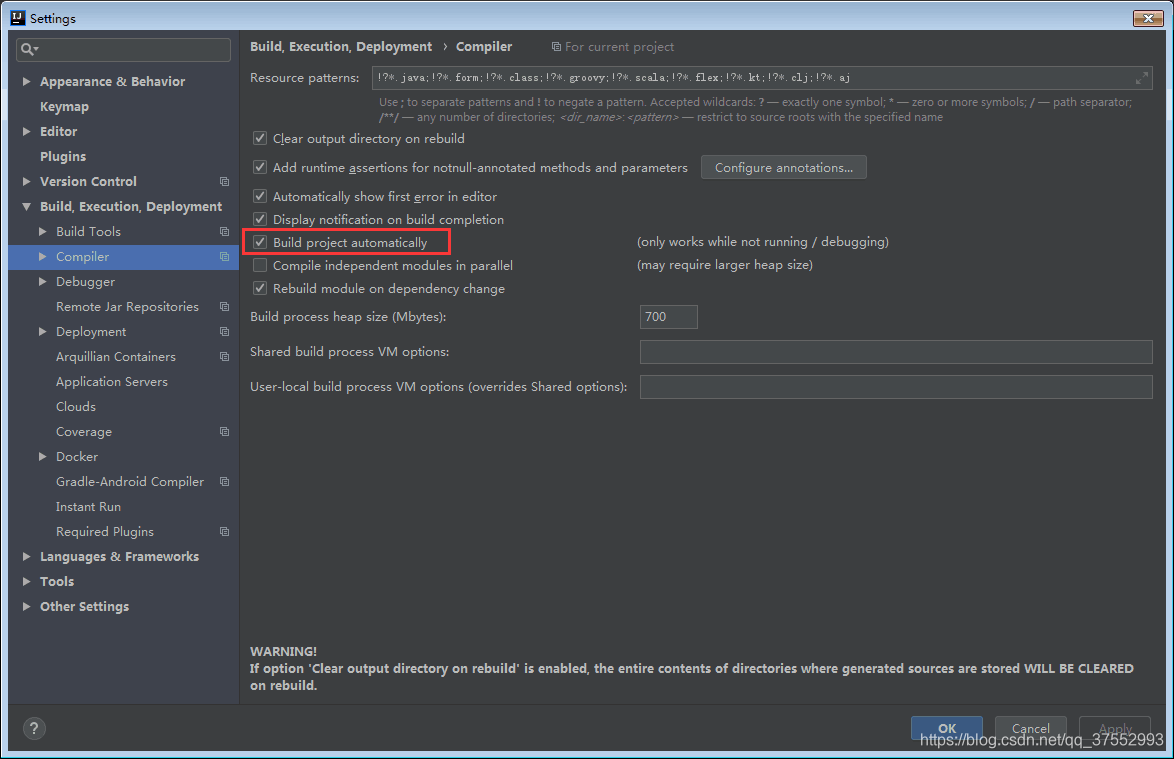Expand Languages & Frameworks arrow
The width and height of the screenshot is (1174, 759).
click(26, 557)
